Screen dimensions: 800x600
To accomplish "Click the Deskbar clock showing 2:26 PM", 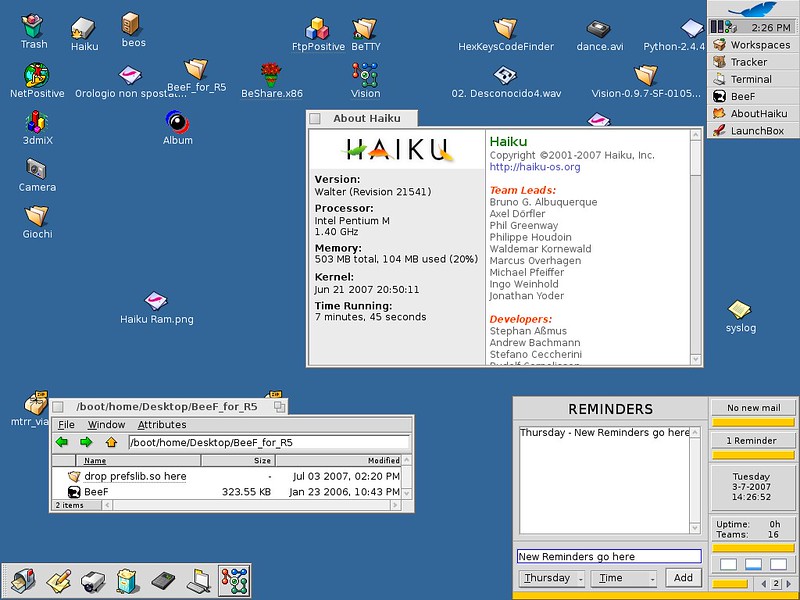I will 770,28.
